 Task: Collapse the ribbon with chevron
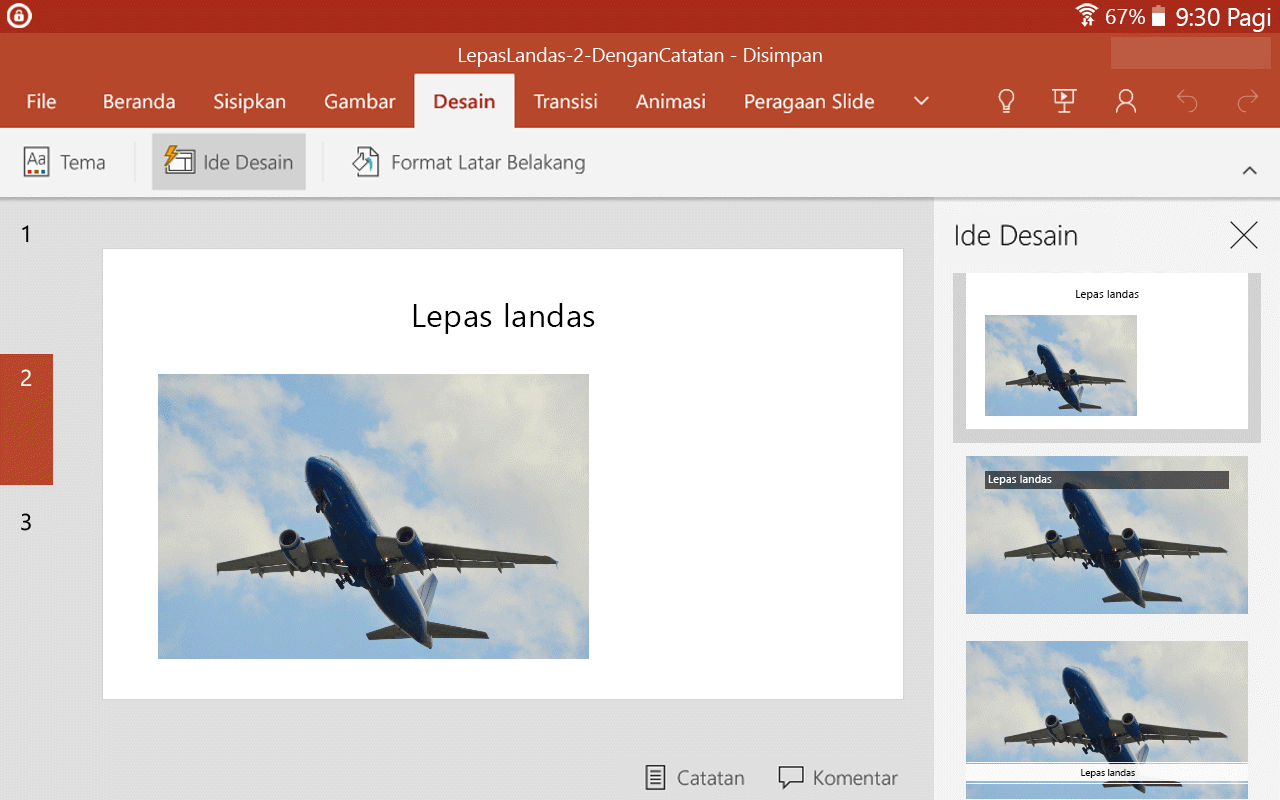point(1249,171)
